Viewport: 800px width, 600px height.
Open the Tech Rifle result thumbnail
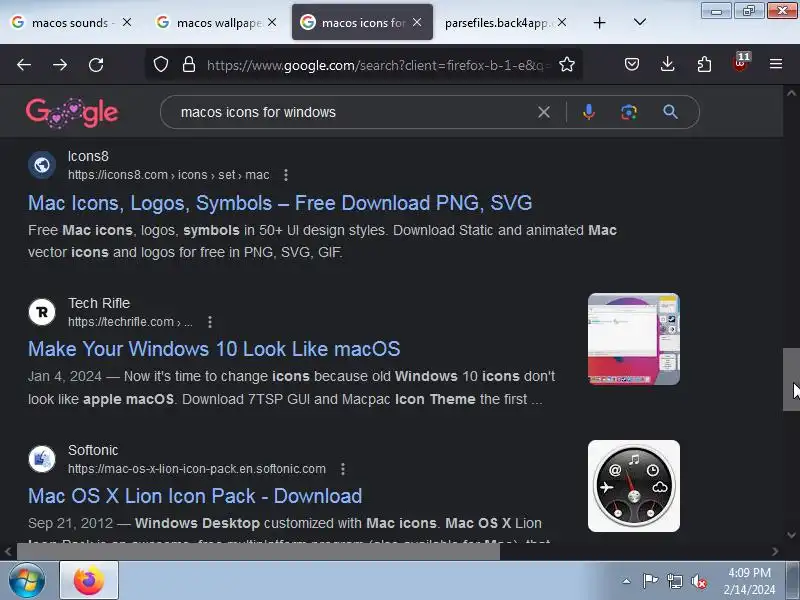point(634,339)
